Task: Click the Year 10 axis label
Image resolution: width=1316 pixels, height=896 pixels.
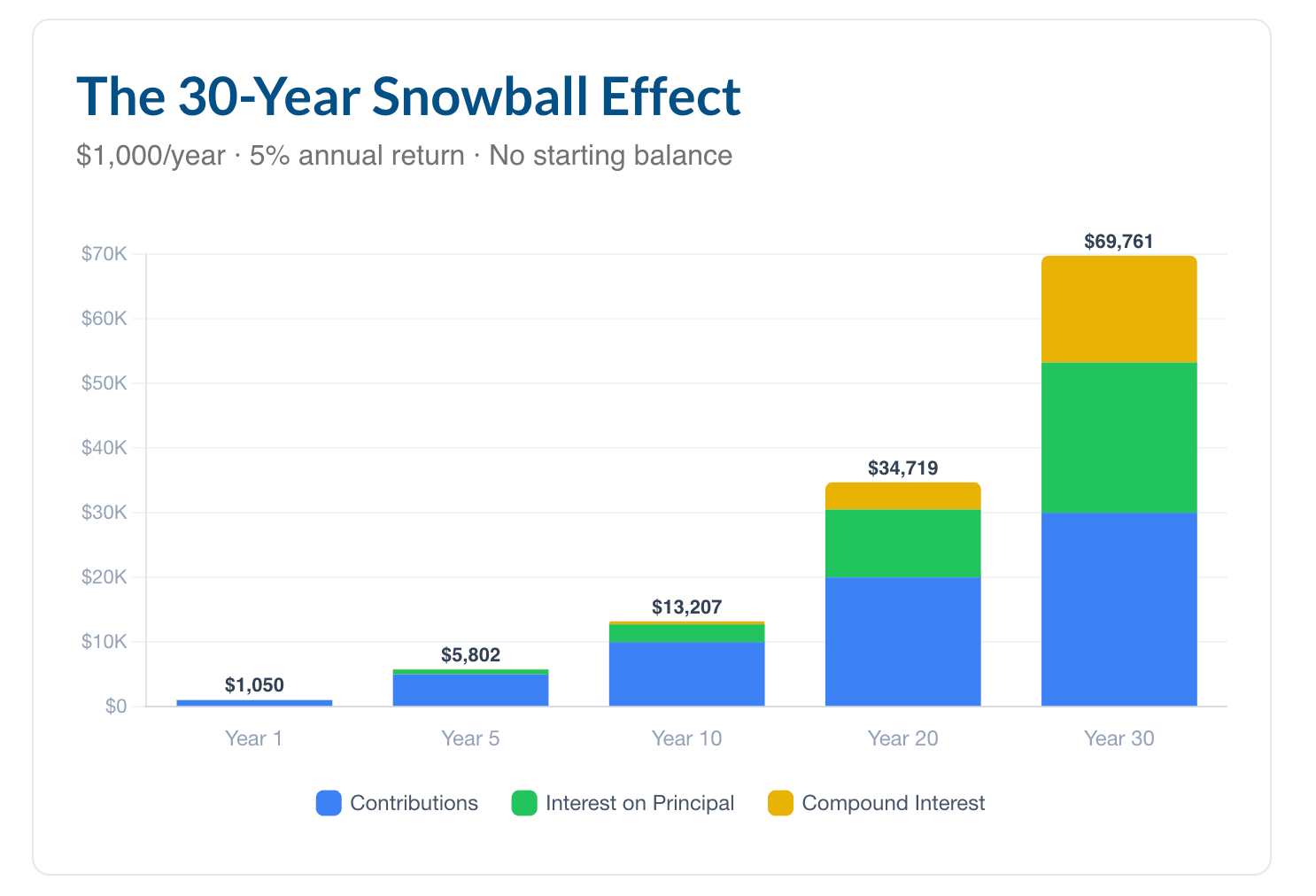Action: [x=686, y=738]
